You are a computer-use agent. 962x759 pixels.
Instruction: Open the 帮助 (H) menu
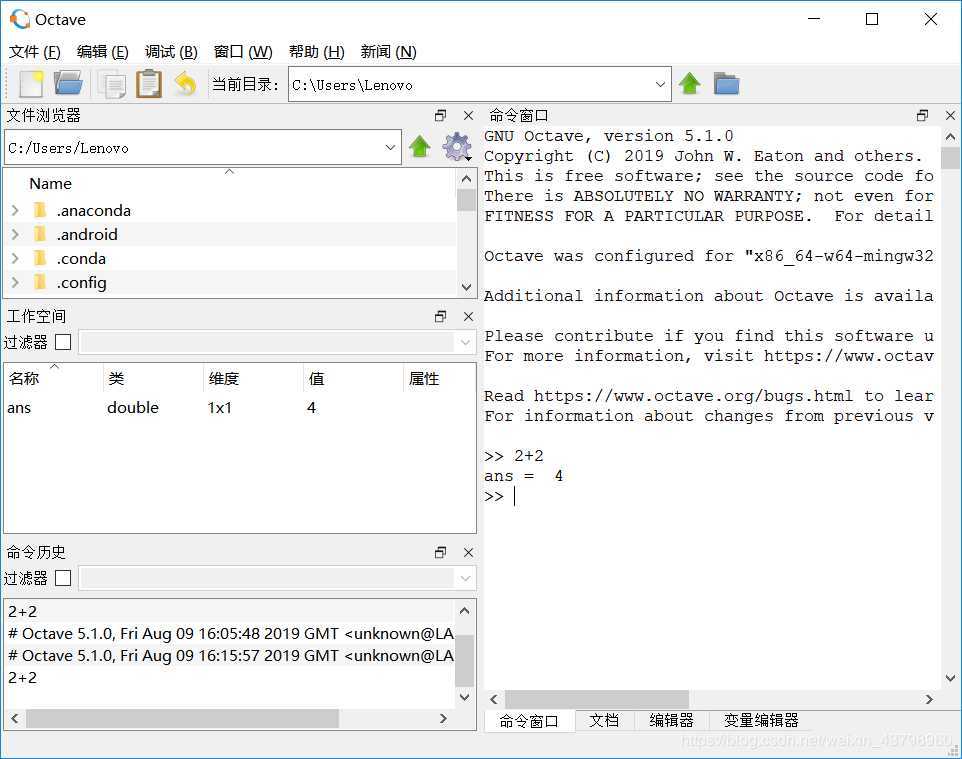[x=317, y=52]
